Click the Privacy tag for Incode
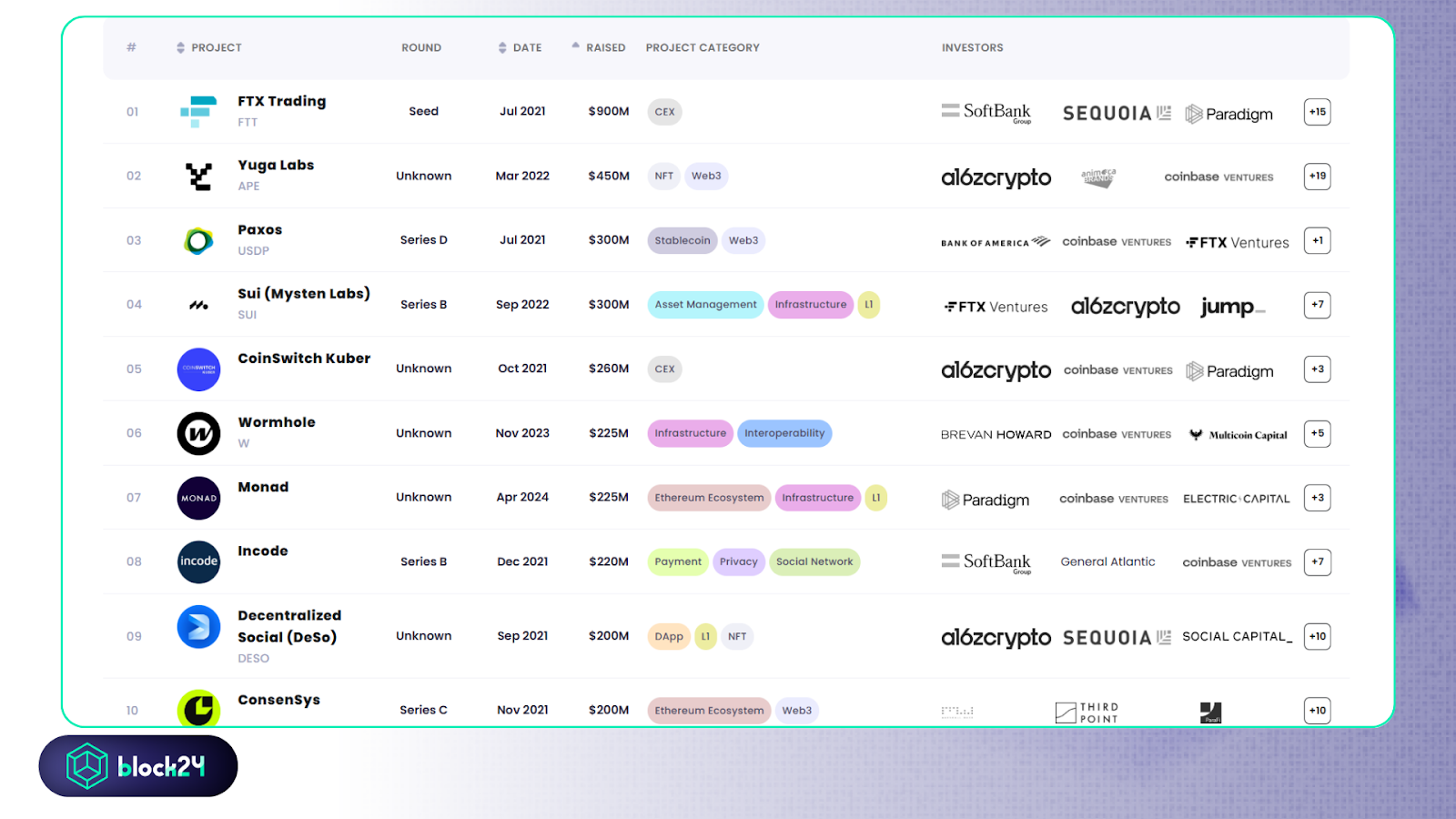The image size is (1456, 819). coord(739,561)
